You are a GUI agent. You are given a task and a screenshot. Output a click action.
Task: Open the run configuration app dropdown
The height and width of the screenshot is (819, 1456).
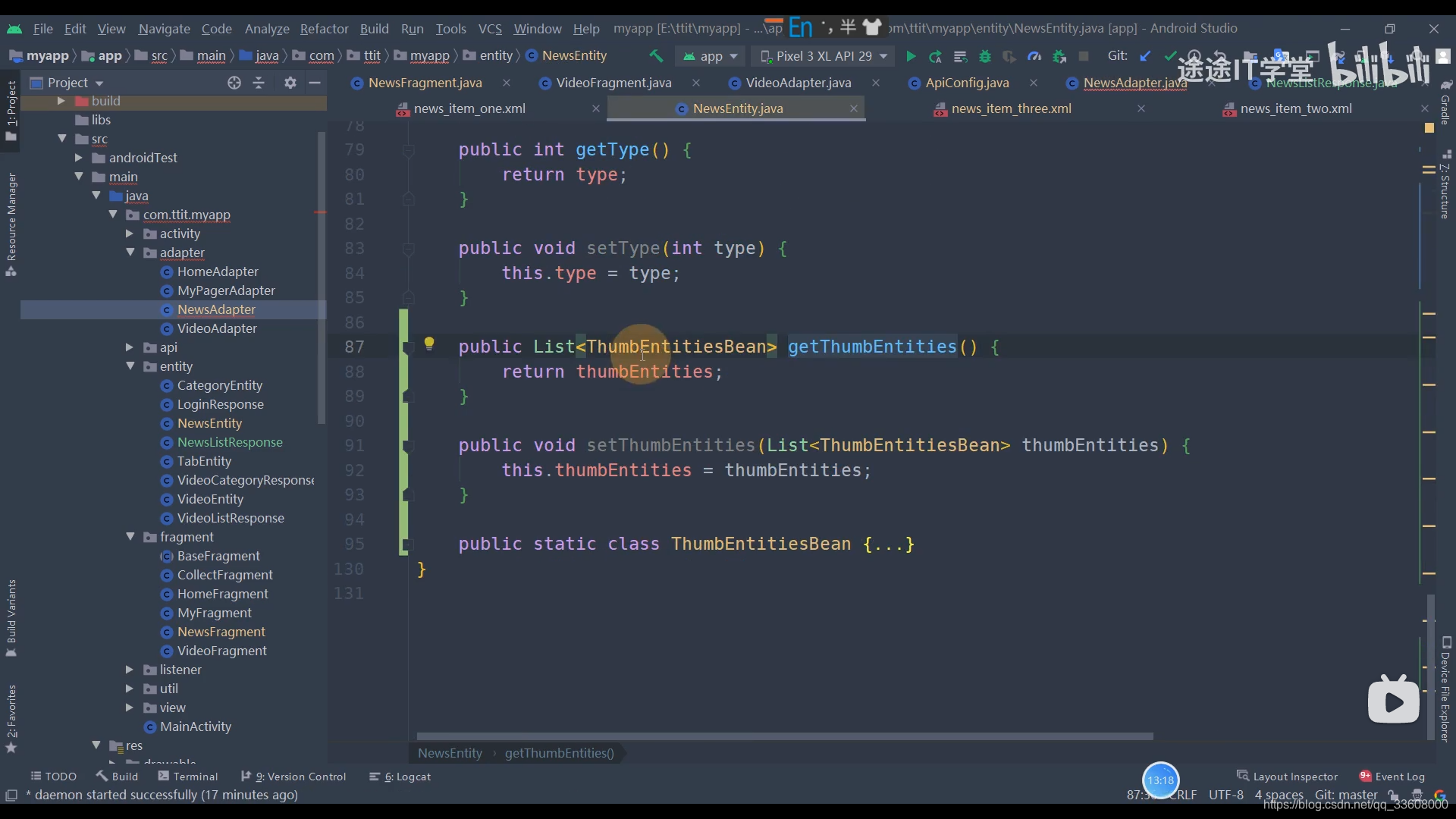point(711,56)
